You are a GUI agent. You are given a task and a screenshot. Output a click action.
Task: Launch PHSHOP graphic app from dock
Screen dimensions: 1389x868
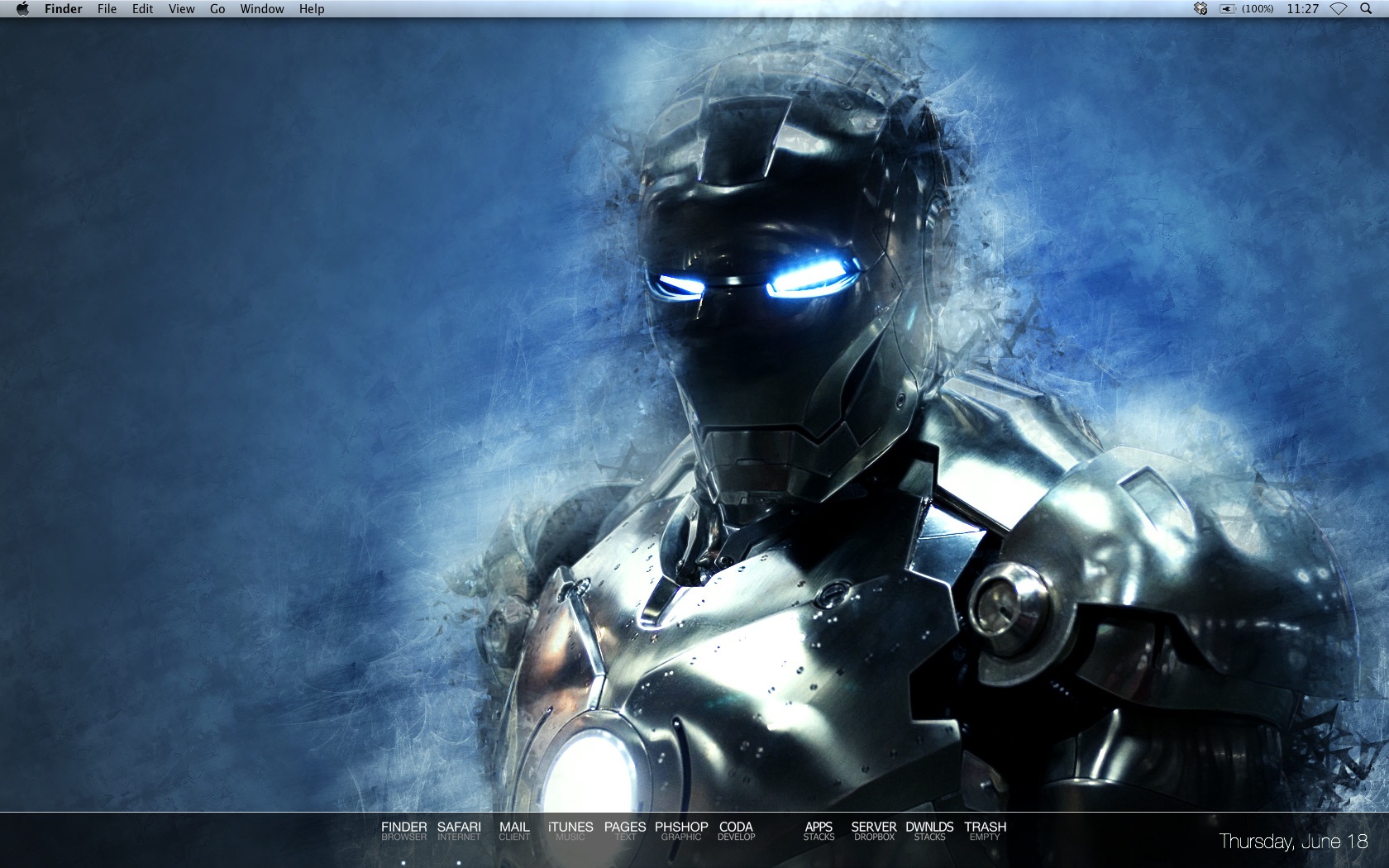pos(681,831)
